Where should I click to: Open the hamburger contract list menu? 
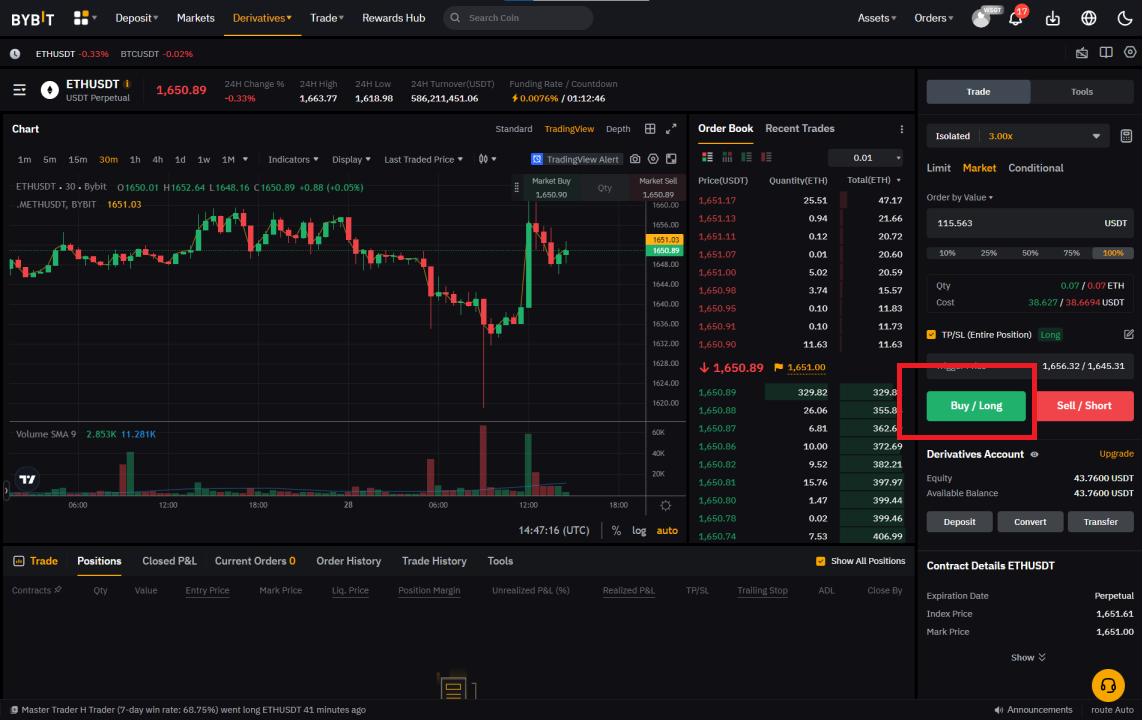(20, 90)
